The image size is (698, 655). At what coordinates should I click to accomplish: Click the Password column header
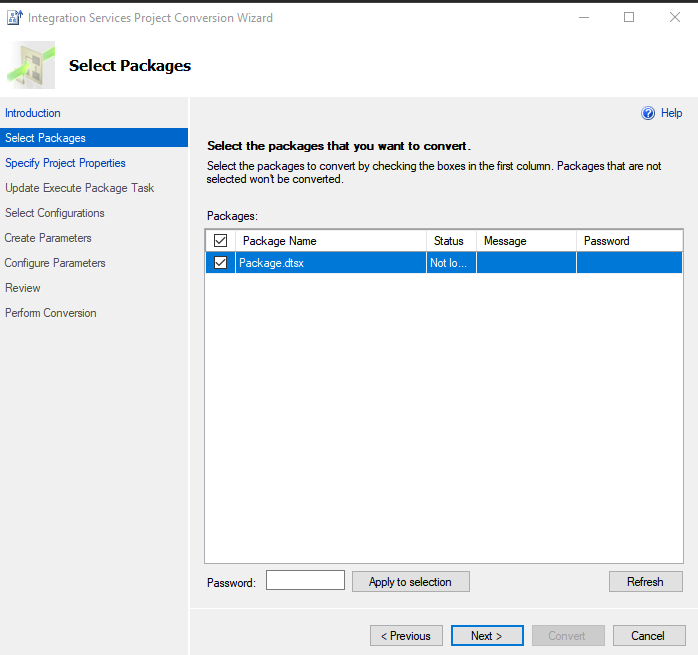click(x=629, y=241)
